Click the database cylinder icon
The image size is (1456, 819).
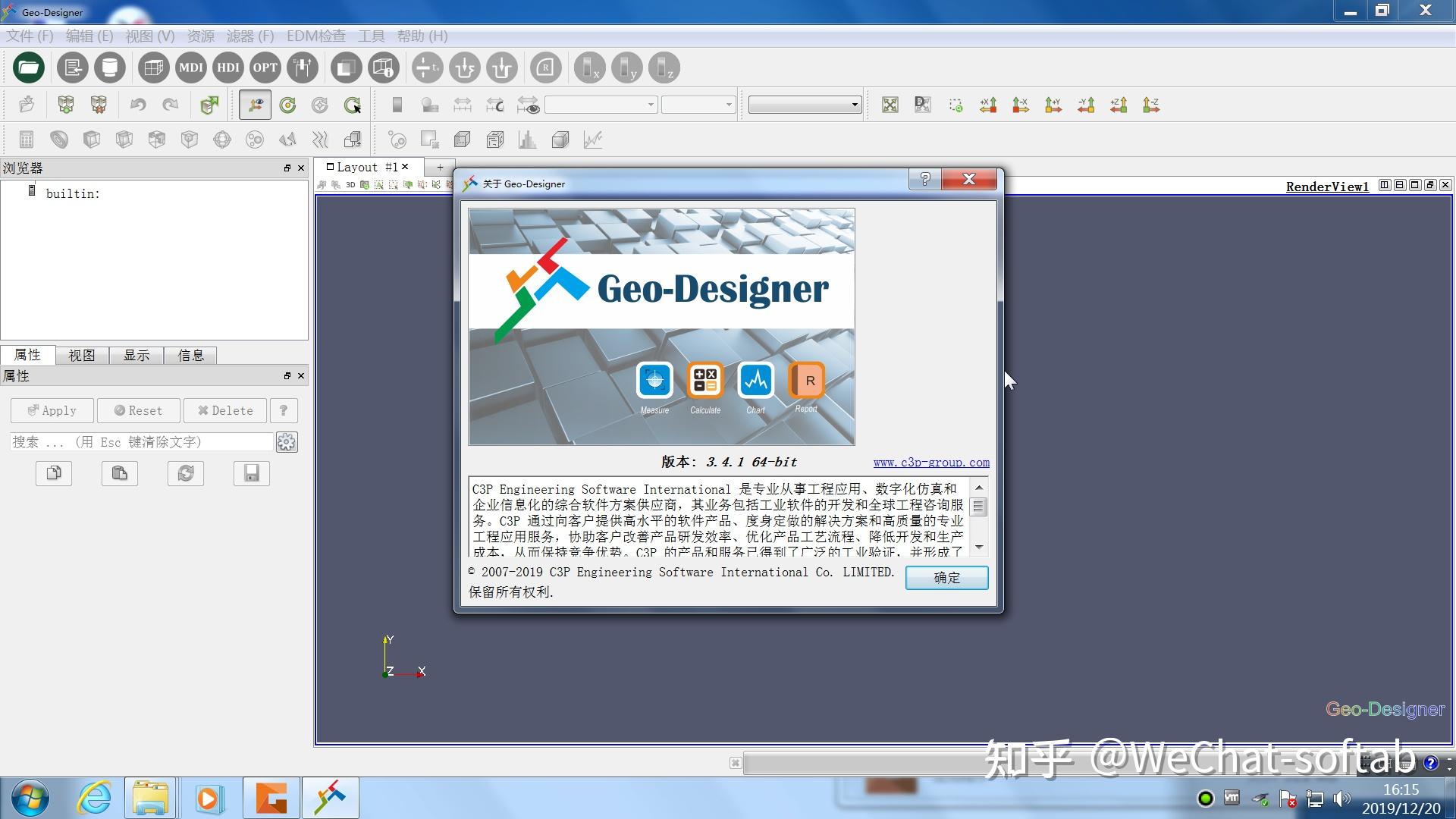coord(109,67)
